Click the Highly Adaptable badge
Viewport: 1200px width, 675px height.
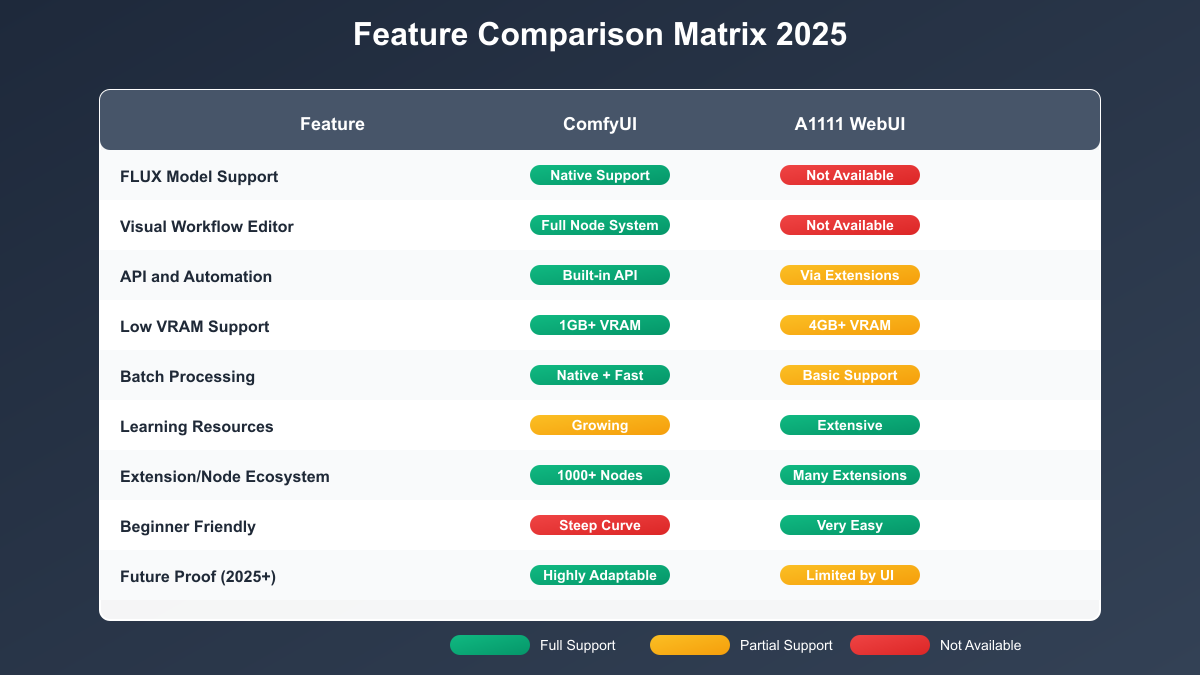click(600, 575)
